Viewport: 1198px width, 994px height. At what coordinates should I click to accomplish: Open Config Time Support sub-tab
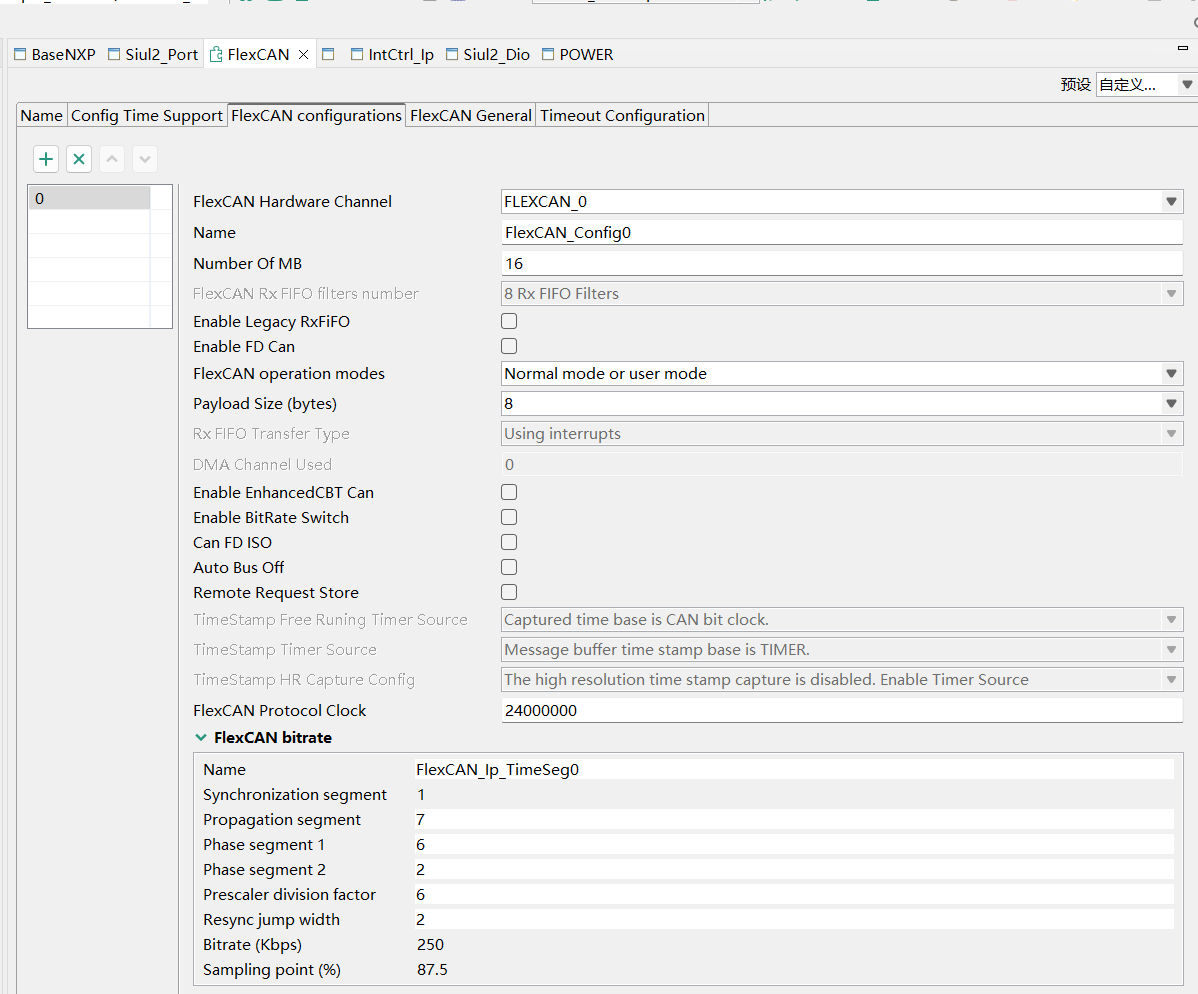[147, 115]
